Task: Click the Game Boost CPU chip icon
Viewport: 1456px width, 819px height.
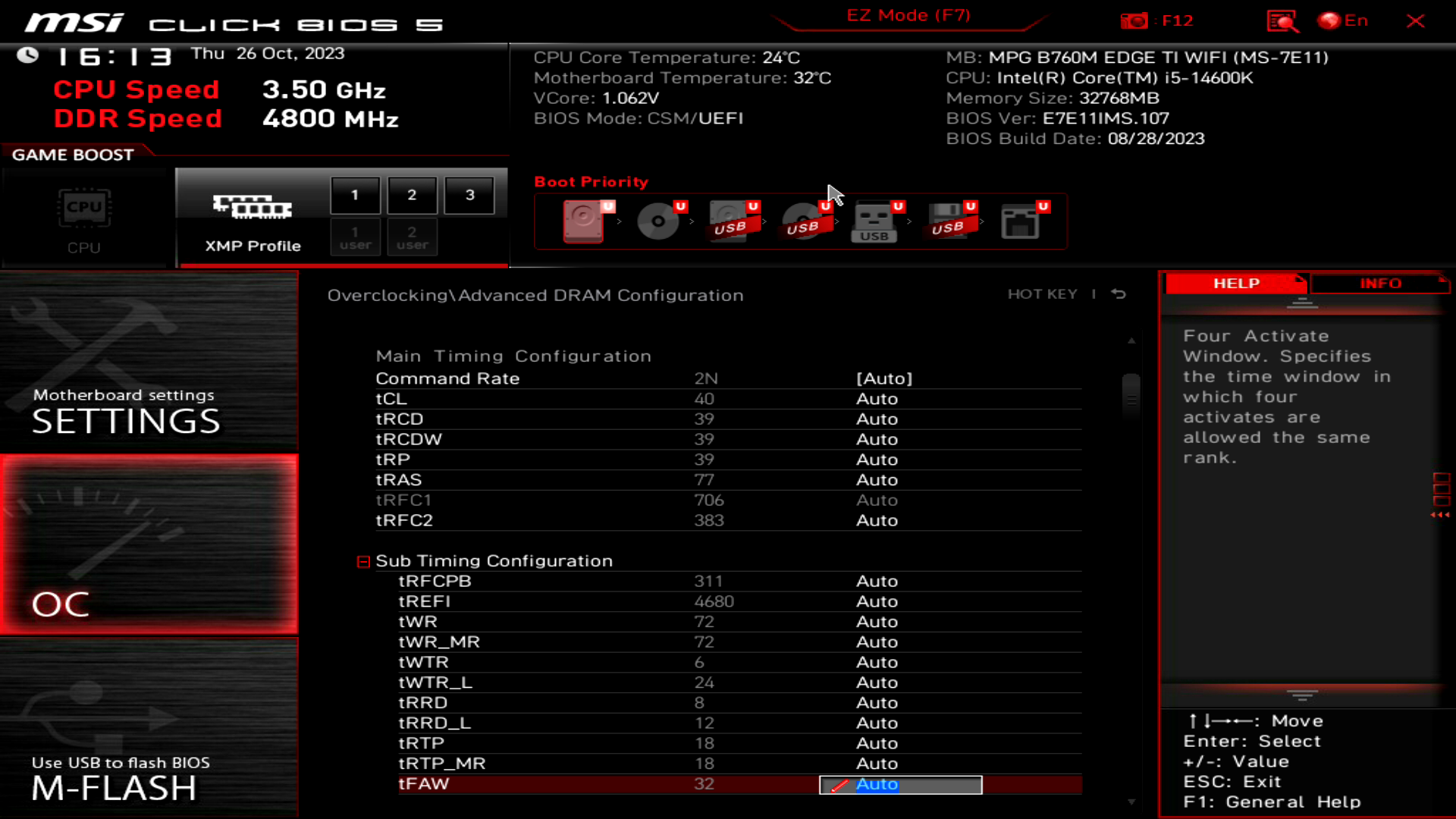Action: pyautogui.click(x=84, y=208)
